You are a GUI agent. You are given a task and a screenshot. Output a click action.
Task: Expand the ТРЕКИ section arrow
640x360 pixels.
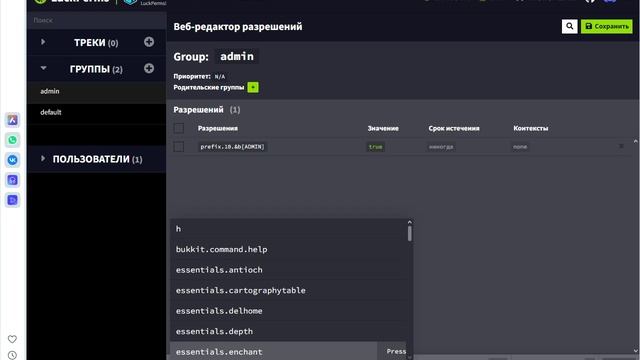43,42
